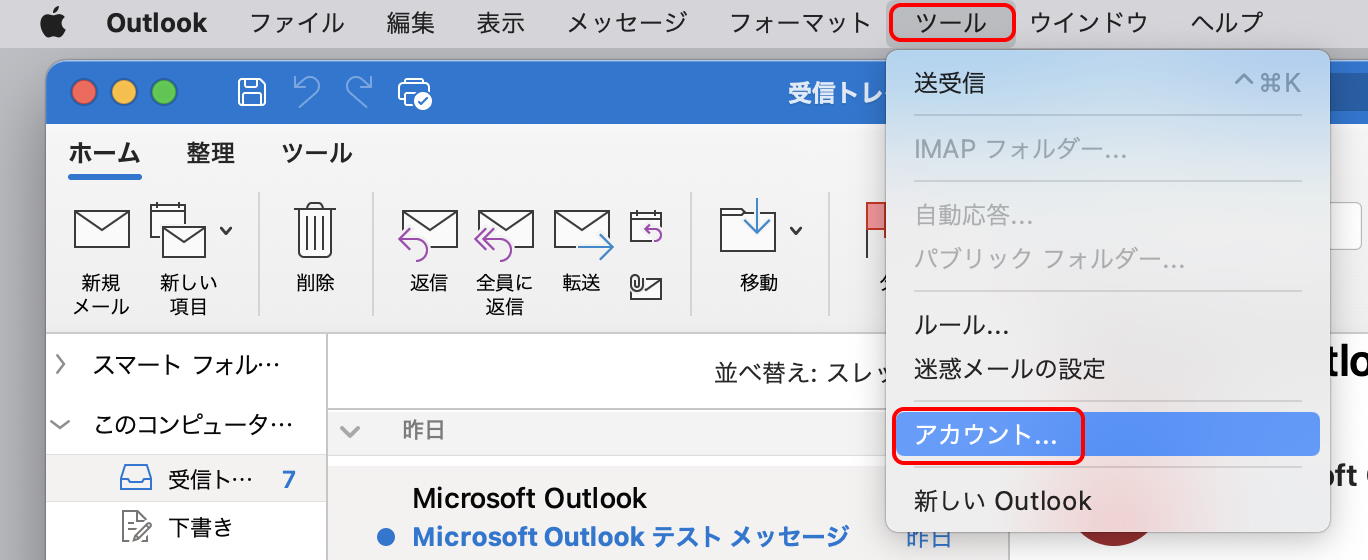Expand the 移動 dropdown arrow

(x=796, y=230)
